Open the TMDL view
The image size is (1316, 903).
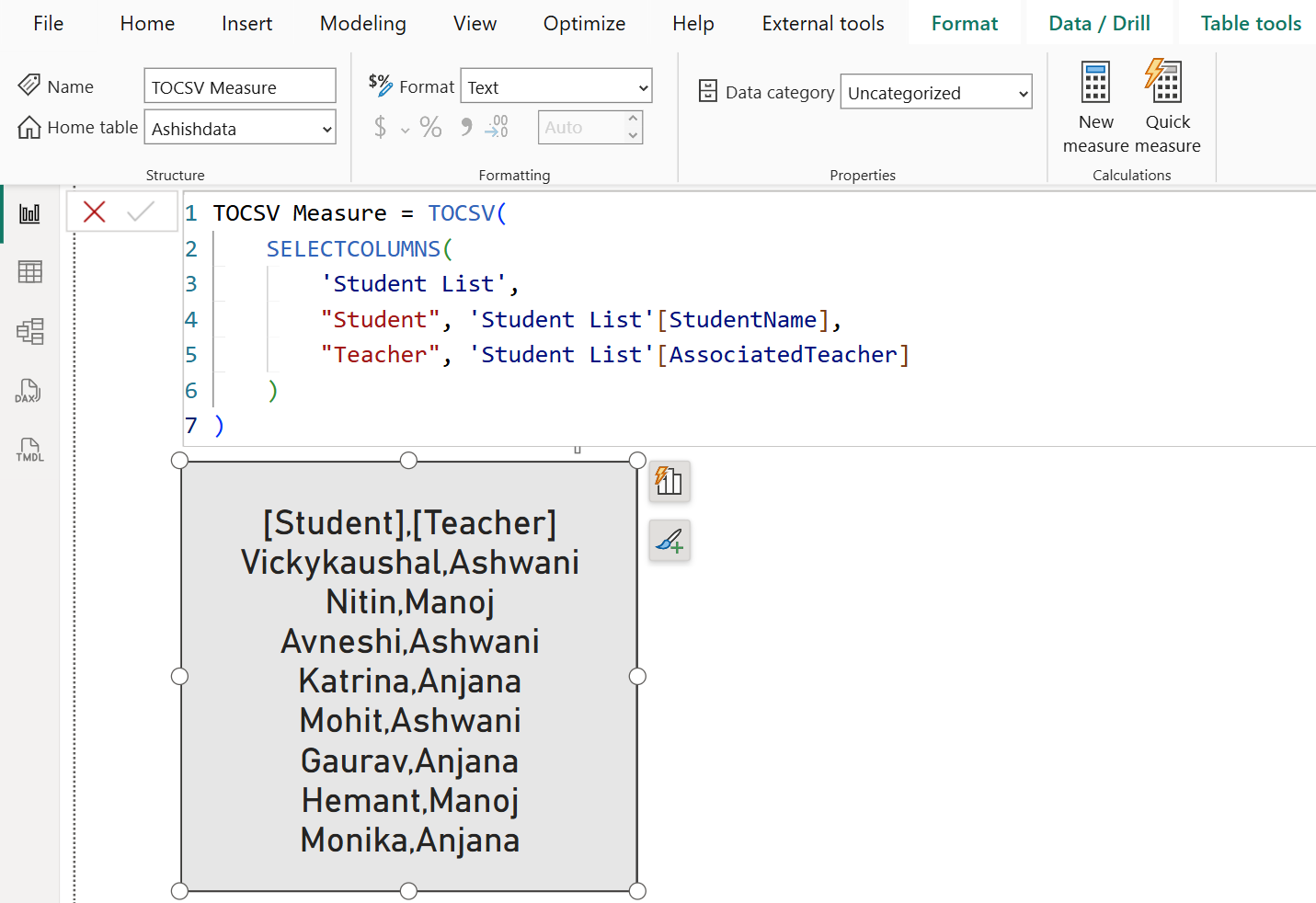point(29,450)
